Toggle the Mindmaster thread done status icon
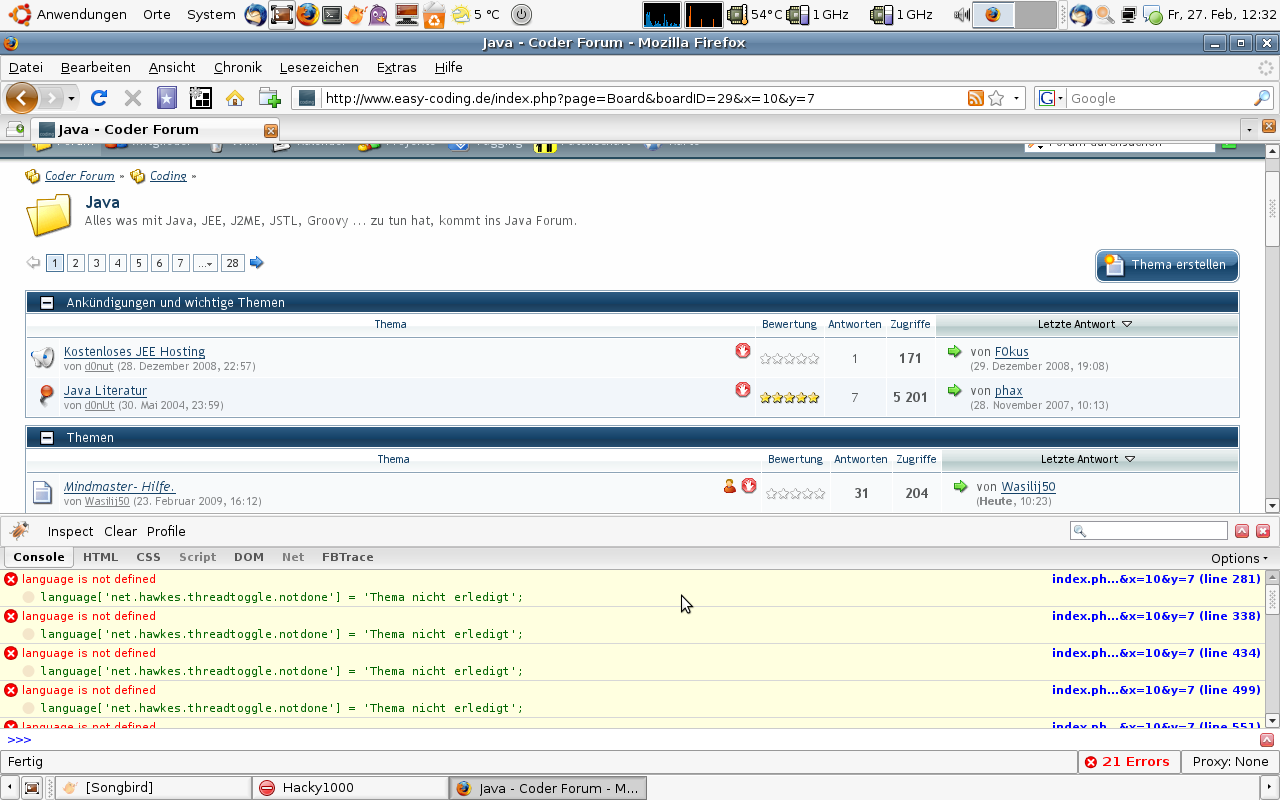The height and width of the screenshot is (800, 1280). click(x=748, y=486)
